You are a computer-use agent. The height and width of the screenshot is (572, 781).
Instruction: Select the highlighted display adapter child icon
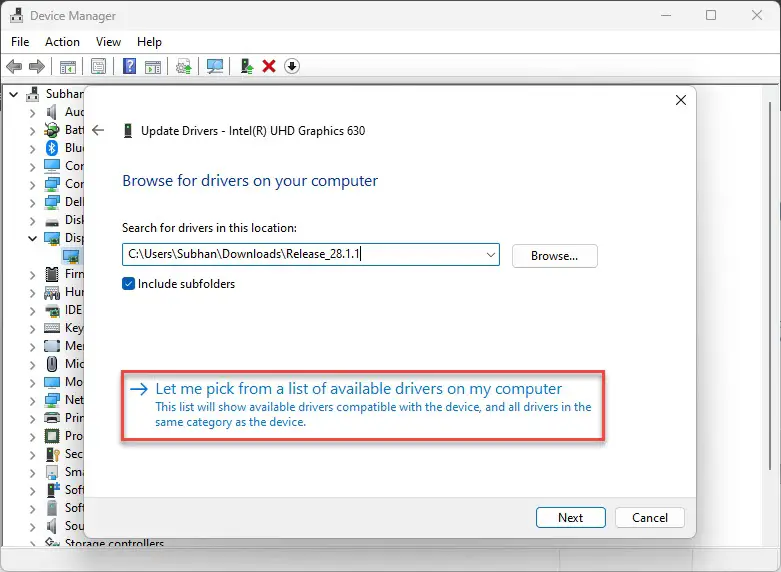pos(71,256)
